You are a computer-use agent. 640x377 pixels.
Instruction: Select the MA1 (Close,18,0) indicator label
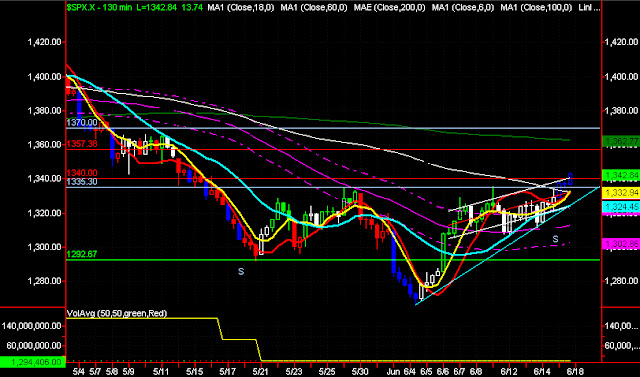click(x=240, y=8)
